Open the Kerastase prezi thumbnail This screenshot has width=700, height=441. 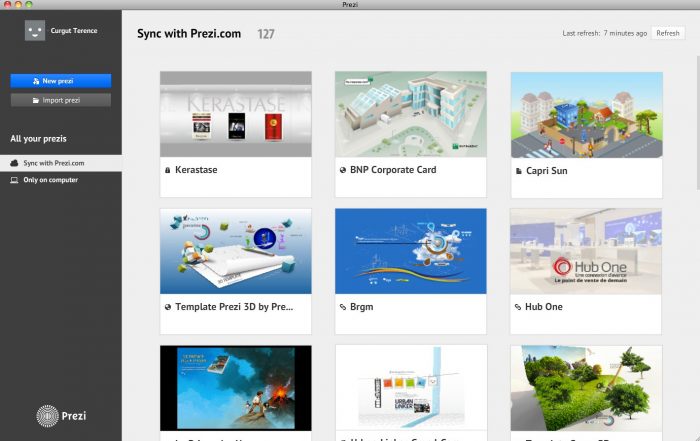click(x=236, y=114)
